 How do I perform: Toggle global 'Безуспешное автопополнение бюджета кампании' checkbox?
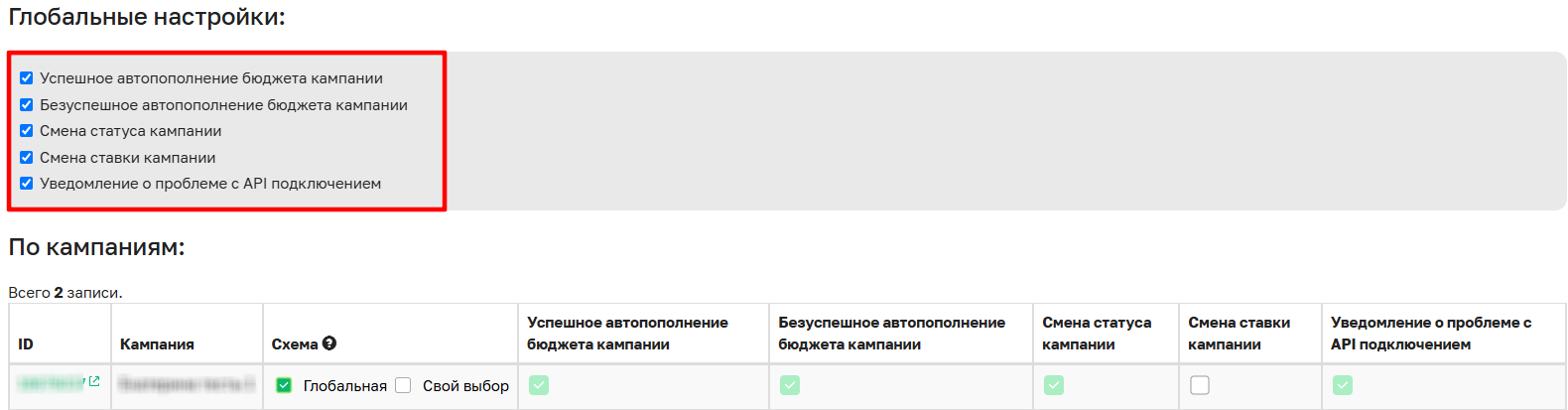pyautogui.click(x=27, y=104)
